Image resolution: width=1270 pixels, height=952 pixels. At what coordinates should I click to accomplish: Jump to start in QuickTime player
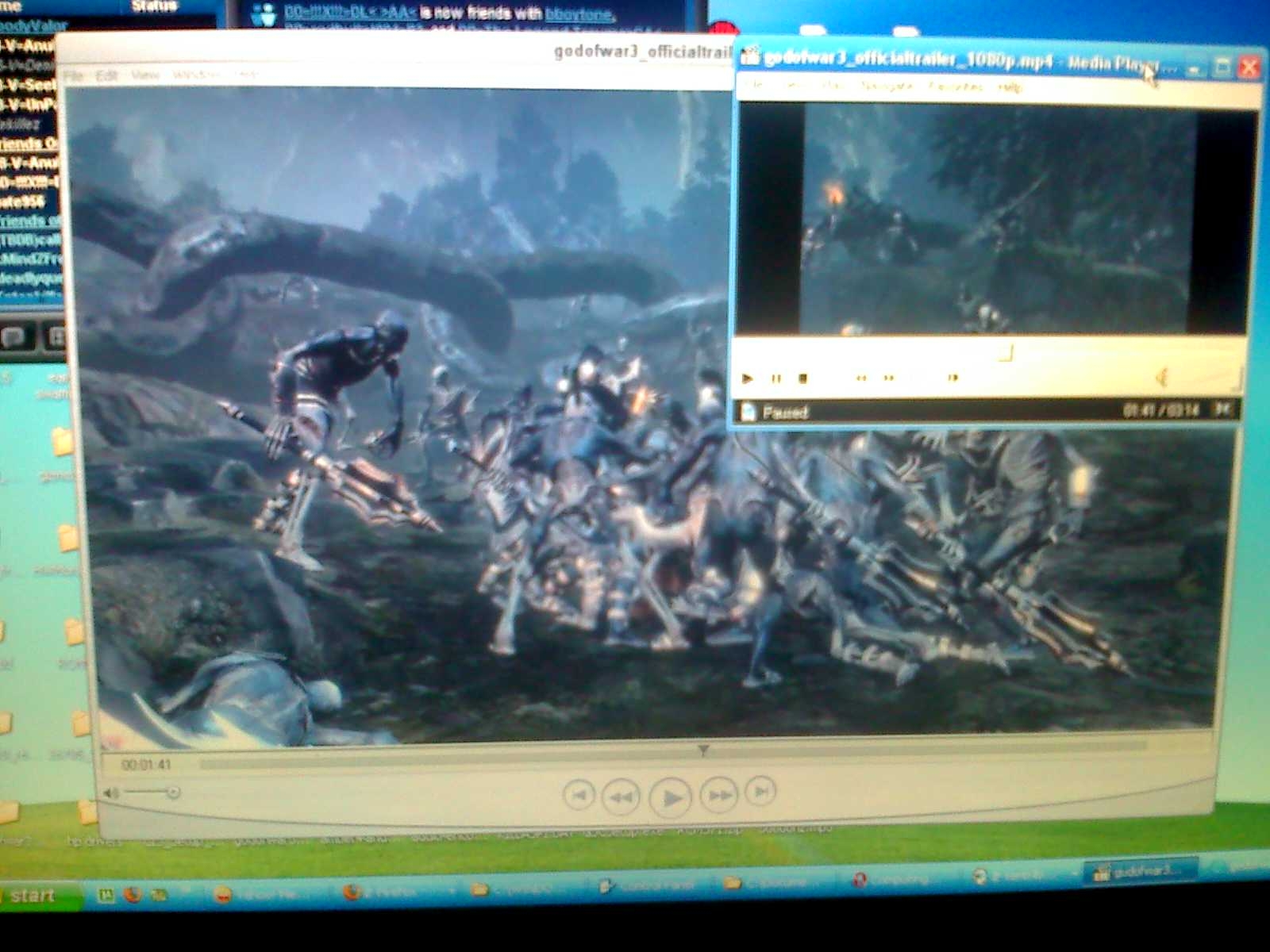(579, 795)
